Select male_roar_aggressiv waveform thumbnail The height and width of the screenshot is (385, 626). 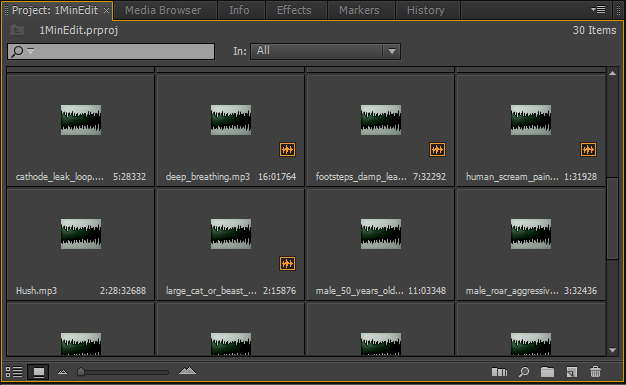(x=531, y=234)
